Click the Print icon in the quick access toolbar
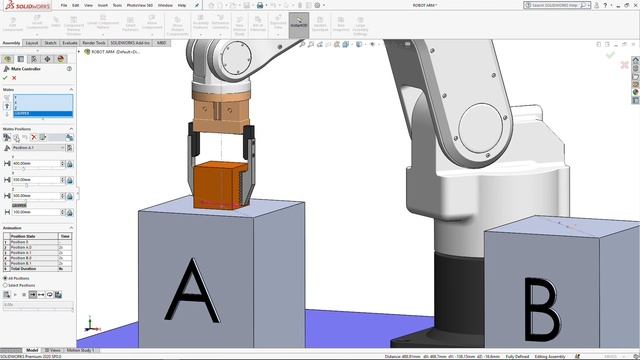 pyautogui.click(x=260, y=5)
